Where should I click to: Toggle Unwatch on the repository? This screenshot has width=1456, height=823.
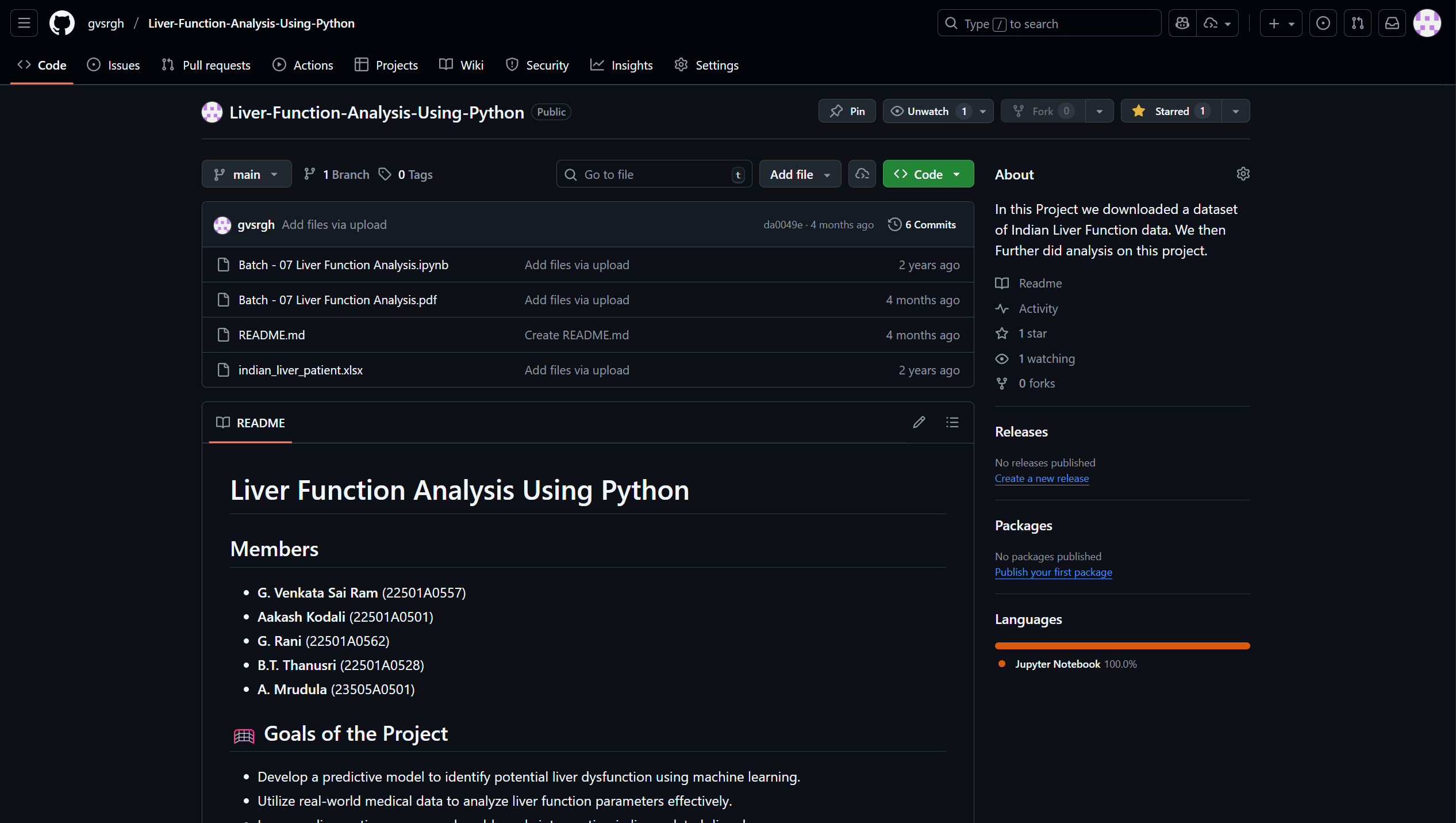(927, 112)
